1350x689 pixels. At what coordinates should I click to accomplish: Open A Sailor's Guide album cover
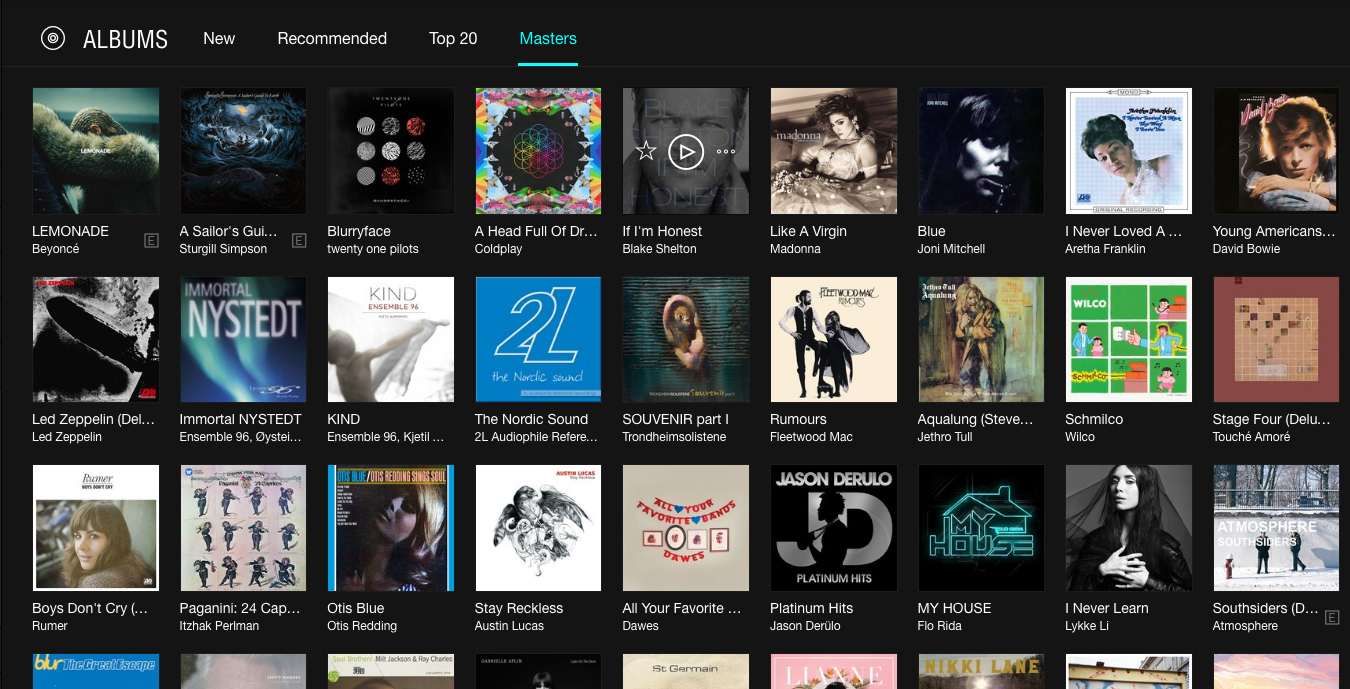pyautogui.click(x=243, y=151)
